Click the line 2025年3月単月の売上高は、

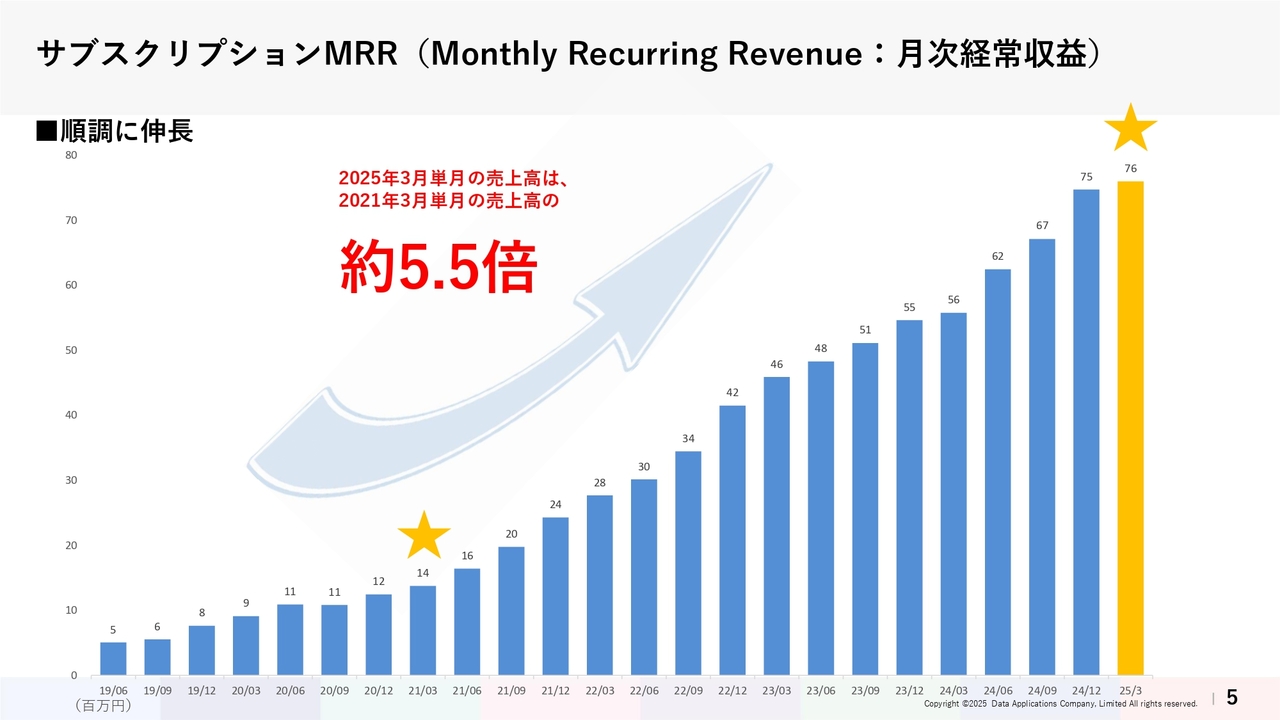click(454, 178)
